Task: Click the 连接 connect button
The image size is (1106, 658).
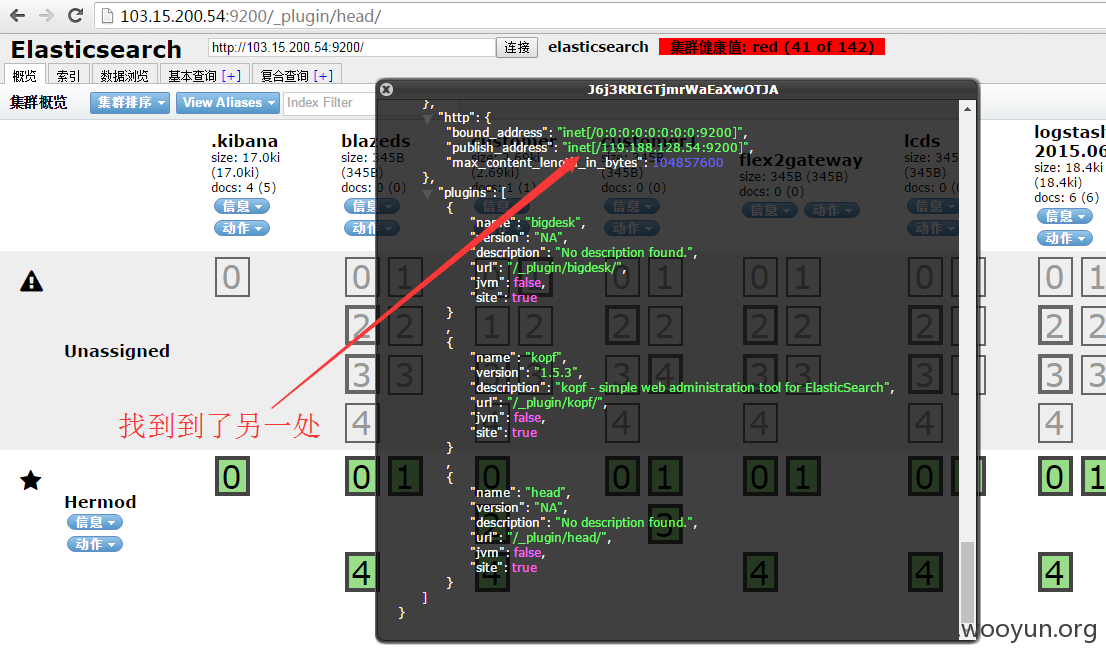Action: (x=517, y=47)
